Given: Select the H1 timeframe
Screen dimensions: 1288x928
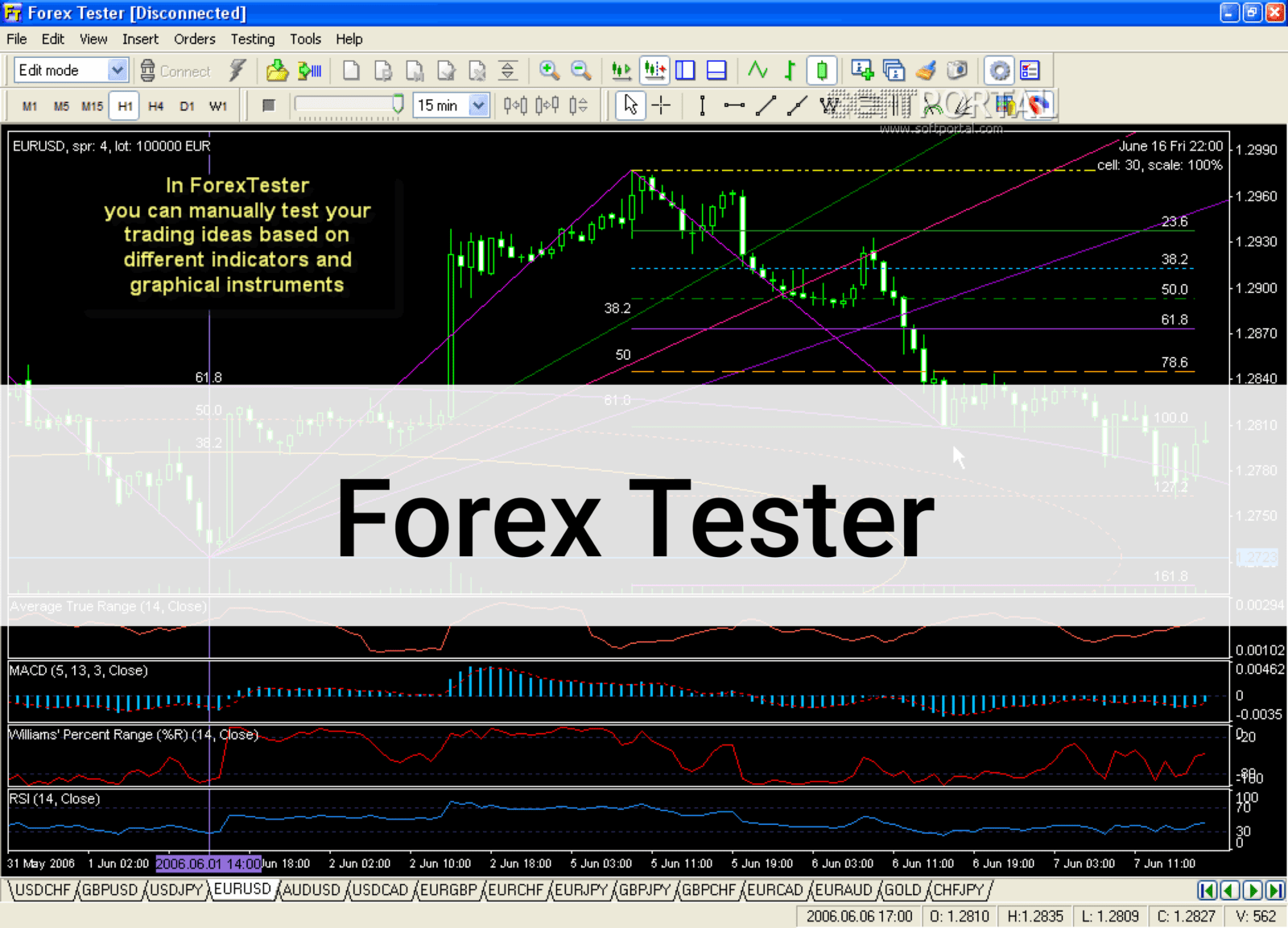Looking at the screenshot, I should point(125,105).
